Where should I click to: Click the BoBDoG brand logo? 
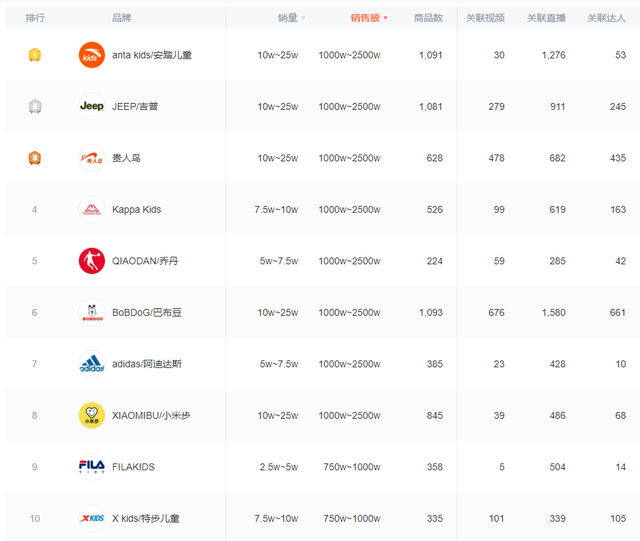pyautogui.click(x=91, y=312)
